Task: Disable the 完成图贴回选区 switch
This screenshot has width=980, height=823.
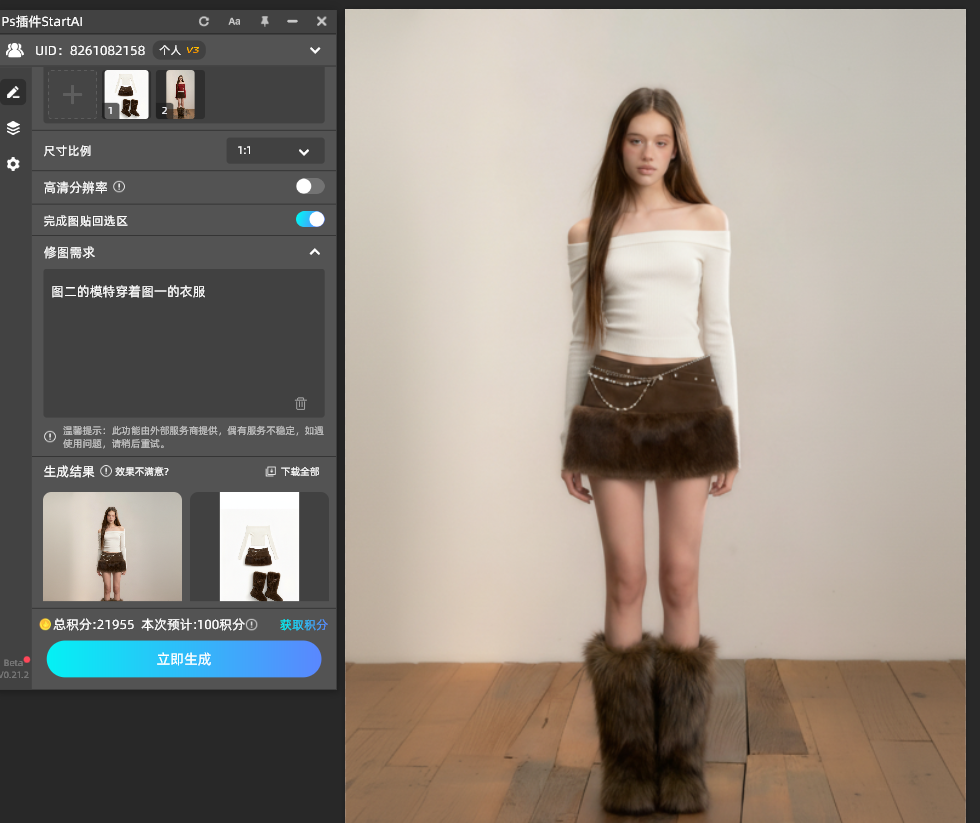Action: point(310,220)
